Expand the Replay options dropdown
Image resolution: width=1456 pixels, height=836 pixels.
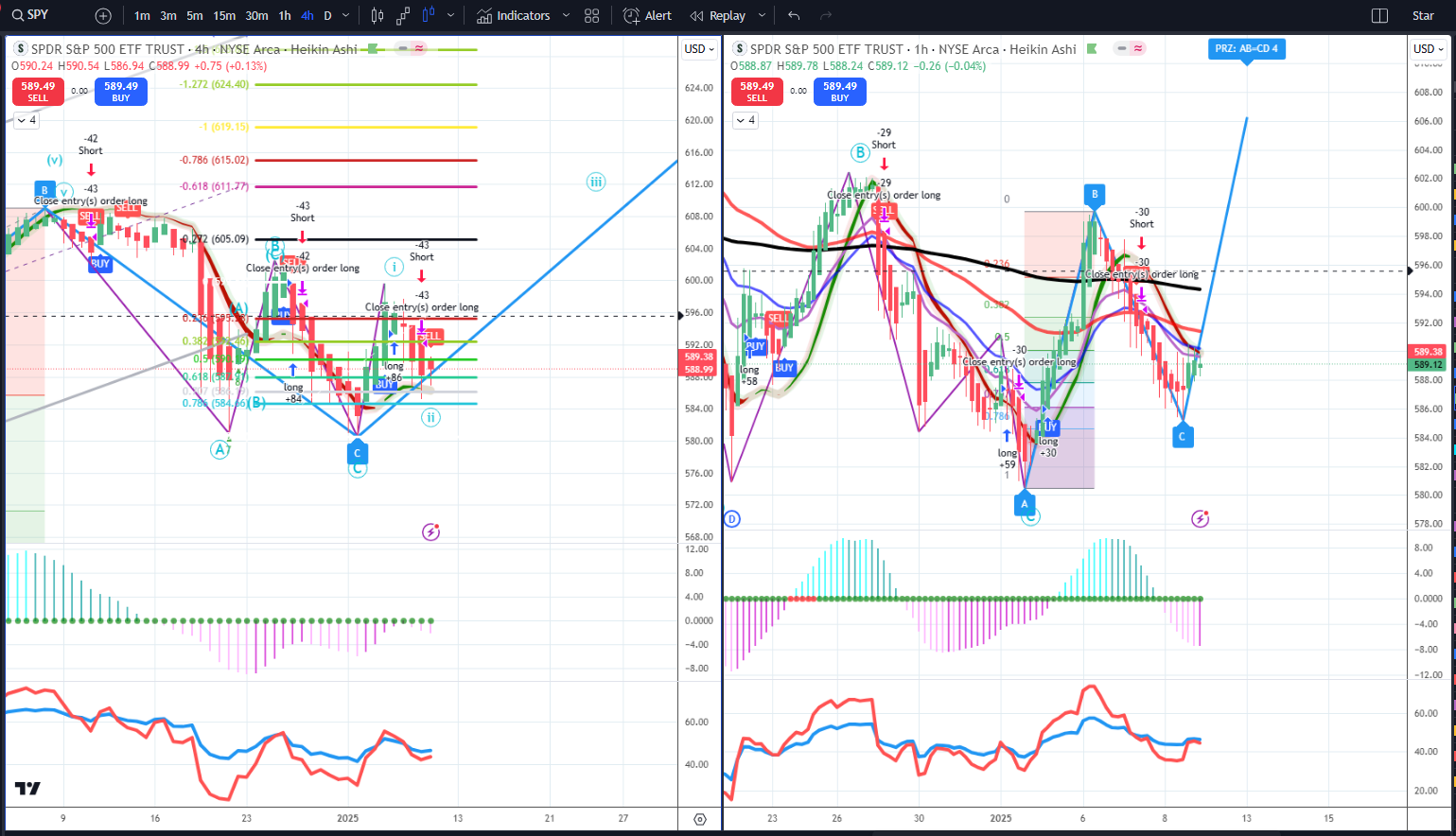click(762, 16)
